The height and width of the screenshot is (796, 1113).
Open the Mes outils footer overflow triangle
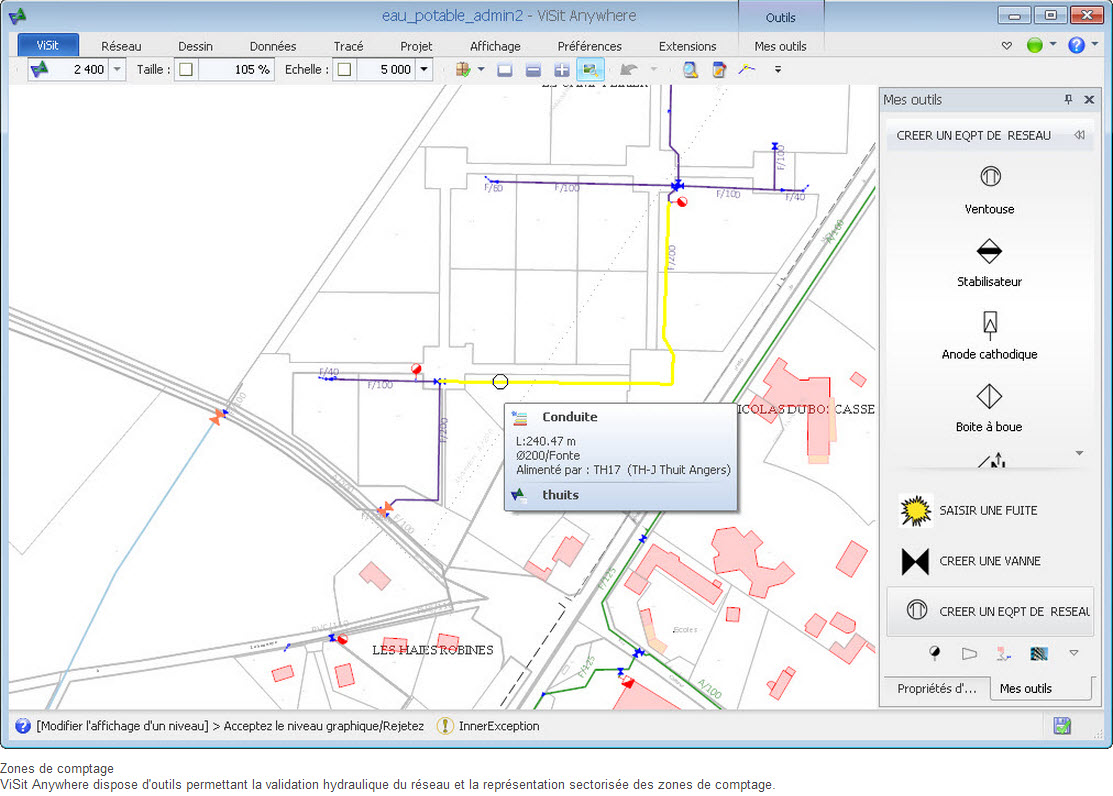pos(1074,653)
